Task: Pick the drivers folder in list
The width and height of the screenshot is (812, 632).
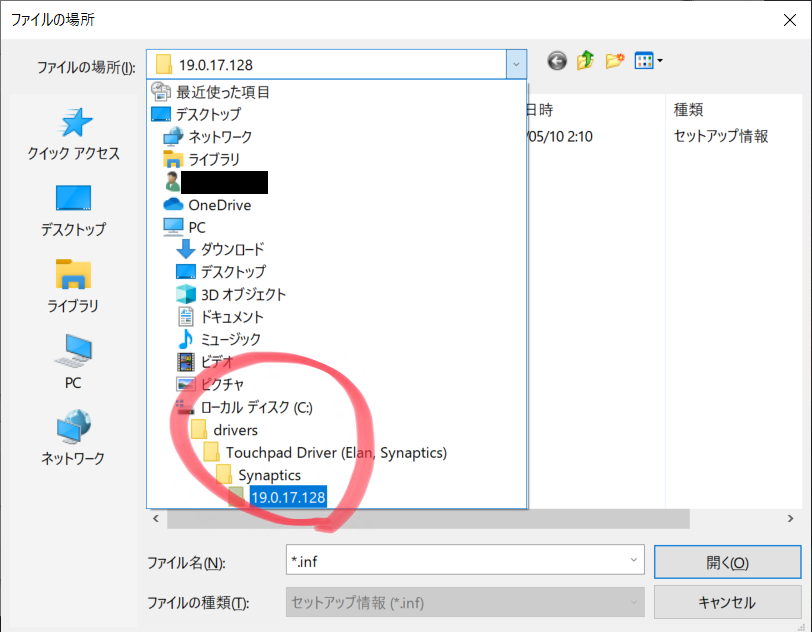Action: point(235,430)
